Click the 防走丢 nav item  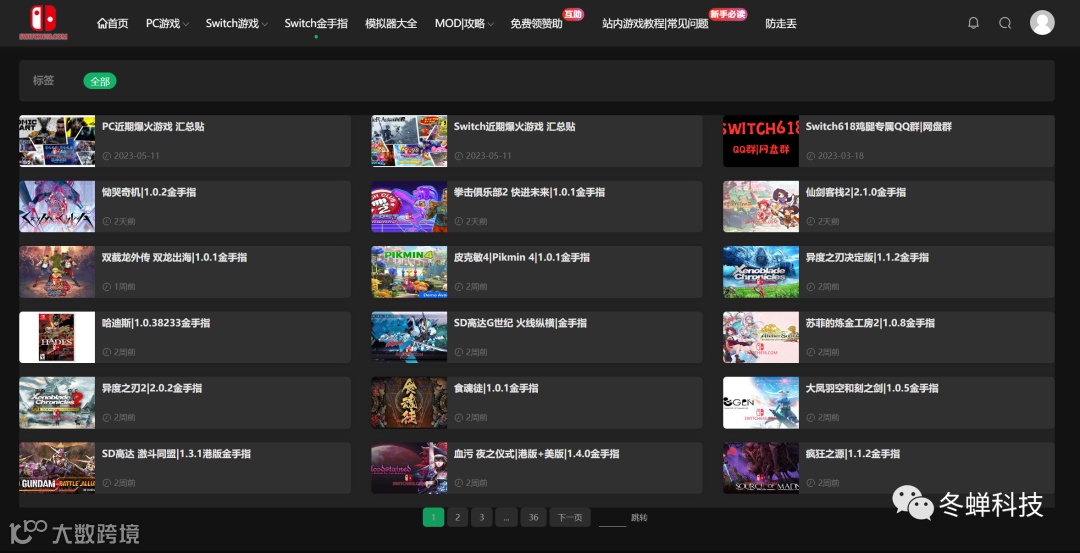pyautogui.click(x=781, y=23)
